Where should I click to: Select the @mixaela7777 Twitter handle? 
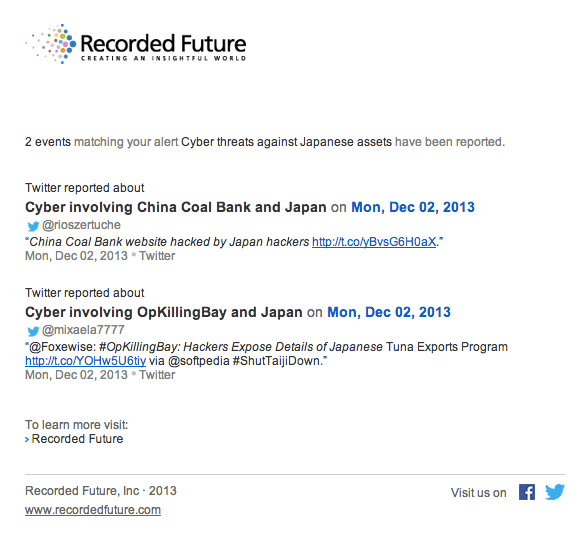click(83, 330)
